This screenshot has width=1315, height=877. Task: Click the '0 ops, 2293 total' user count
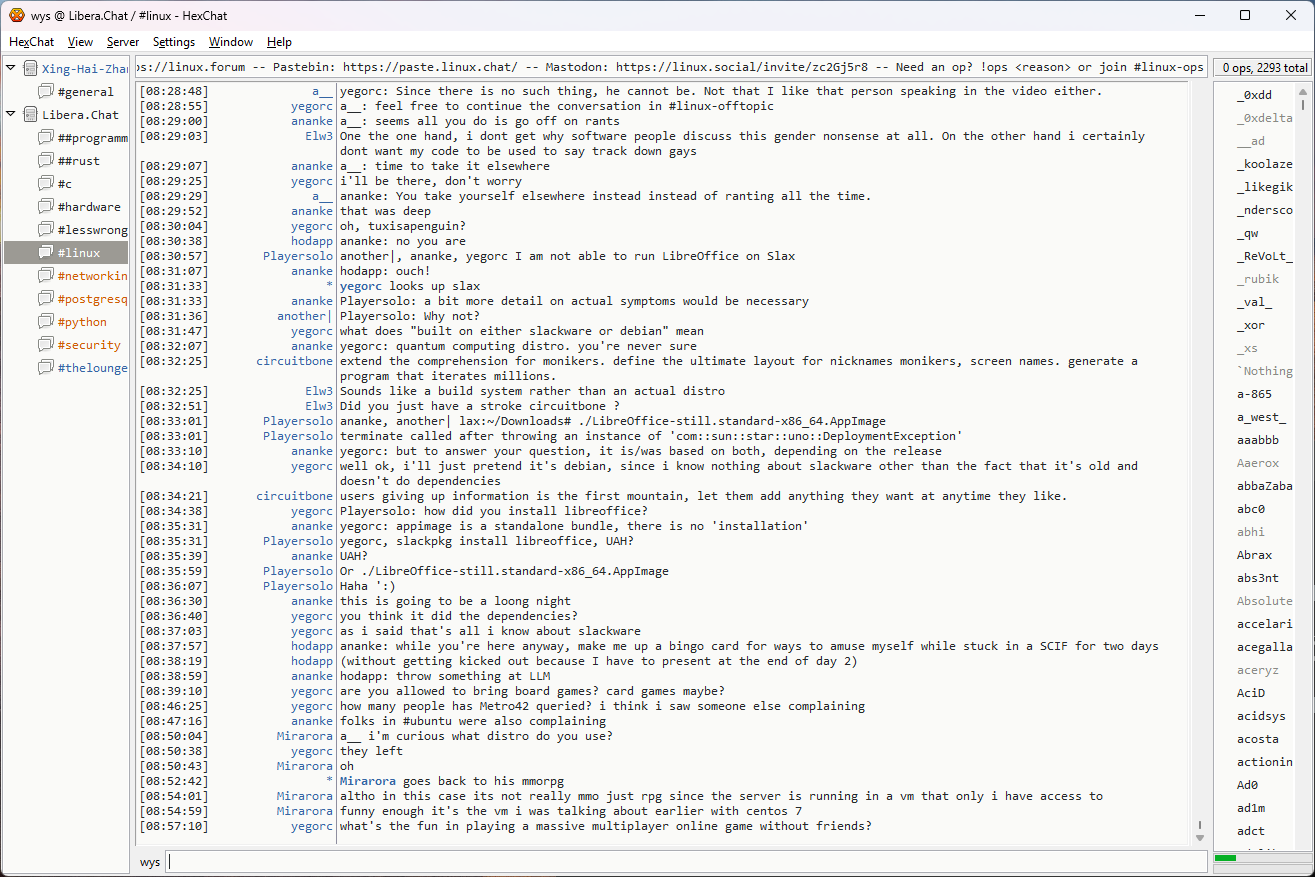click(x=1262, y=68)
